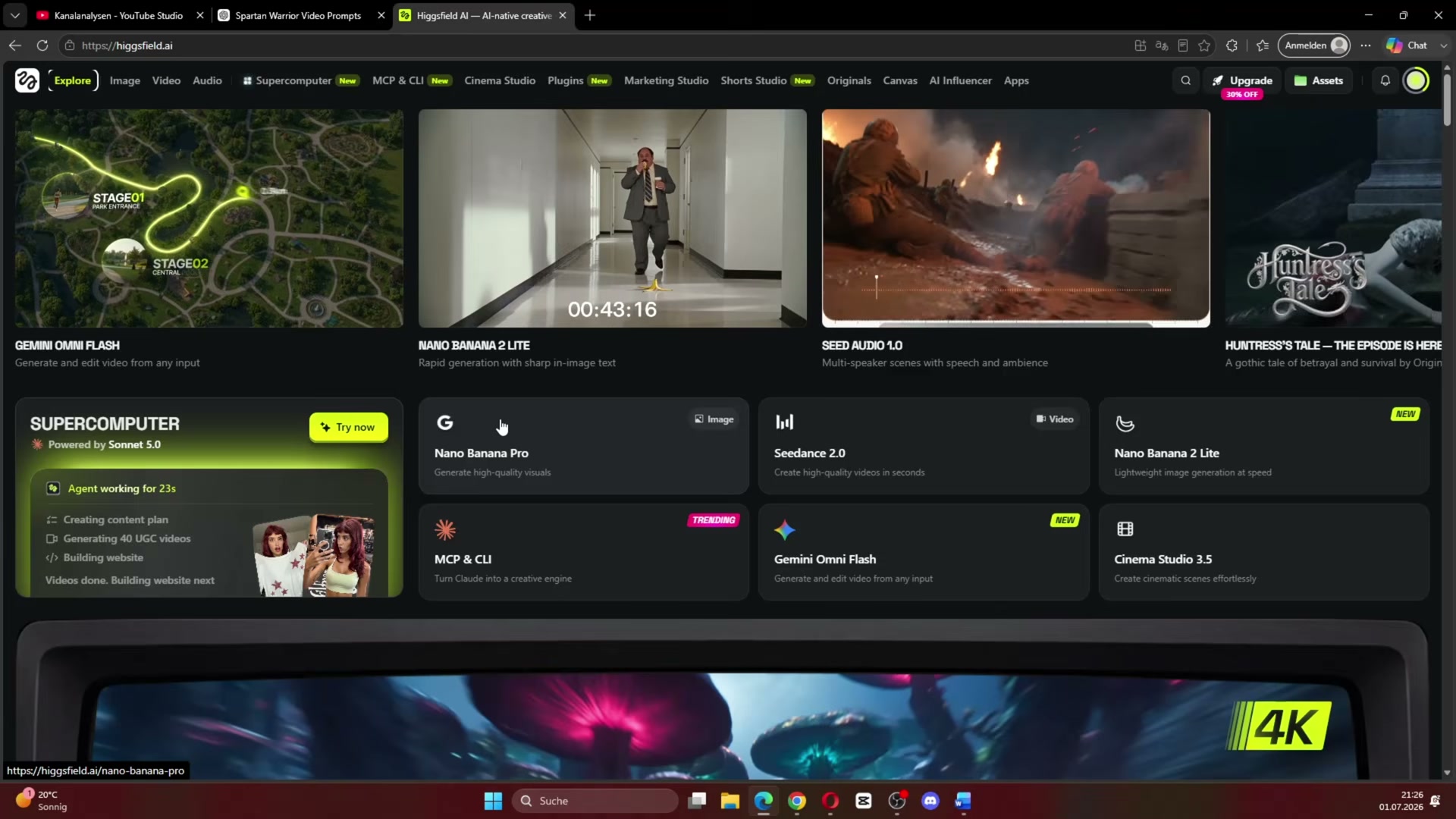The height and width of the screenshot is (819, 1456).
Task: Open Opera from the taskbar
Action: (830, 801)
